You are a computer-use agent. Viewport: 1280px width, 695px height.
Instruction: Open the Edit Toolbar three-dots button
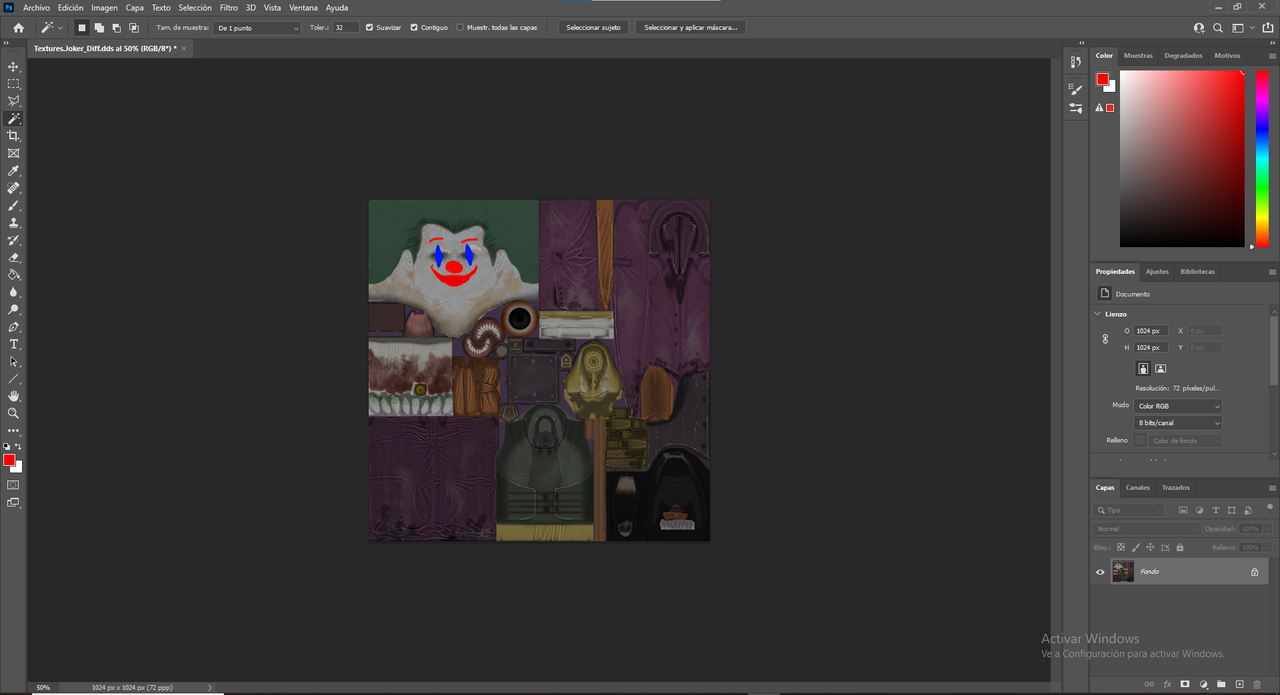tap(13, 430)
